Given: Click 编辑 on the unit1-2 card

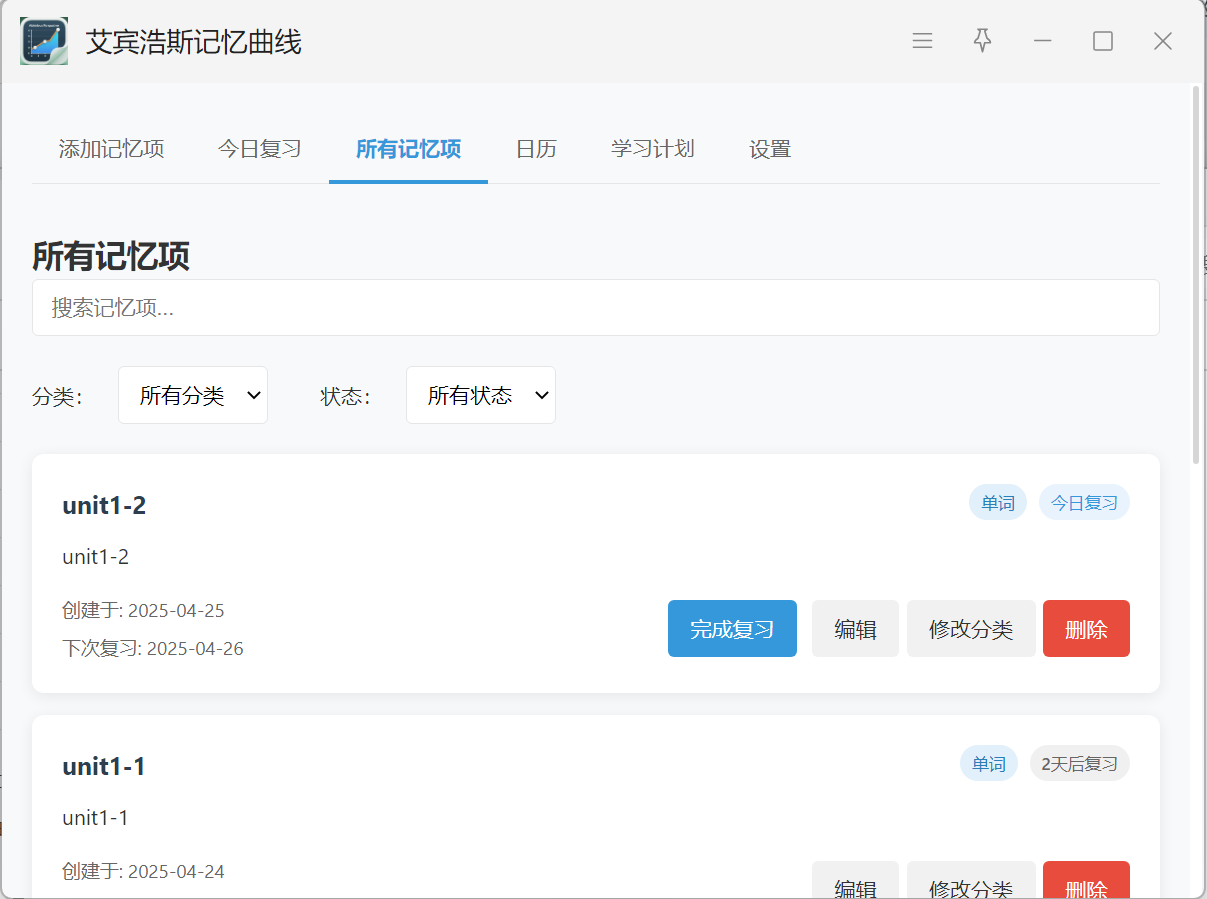Looking at the screenshot, I should coord(855,629).
